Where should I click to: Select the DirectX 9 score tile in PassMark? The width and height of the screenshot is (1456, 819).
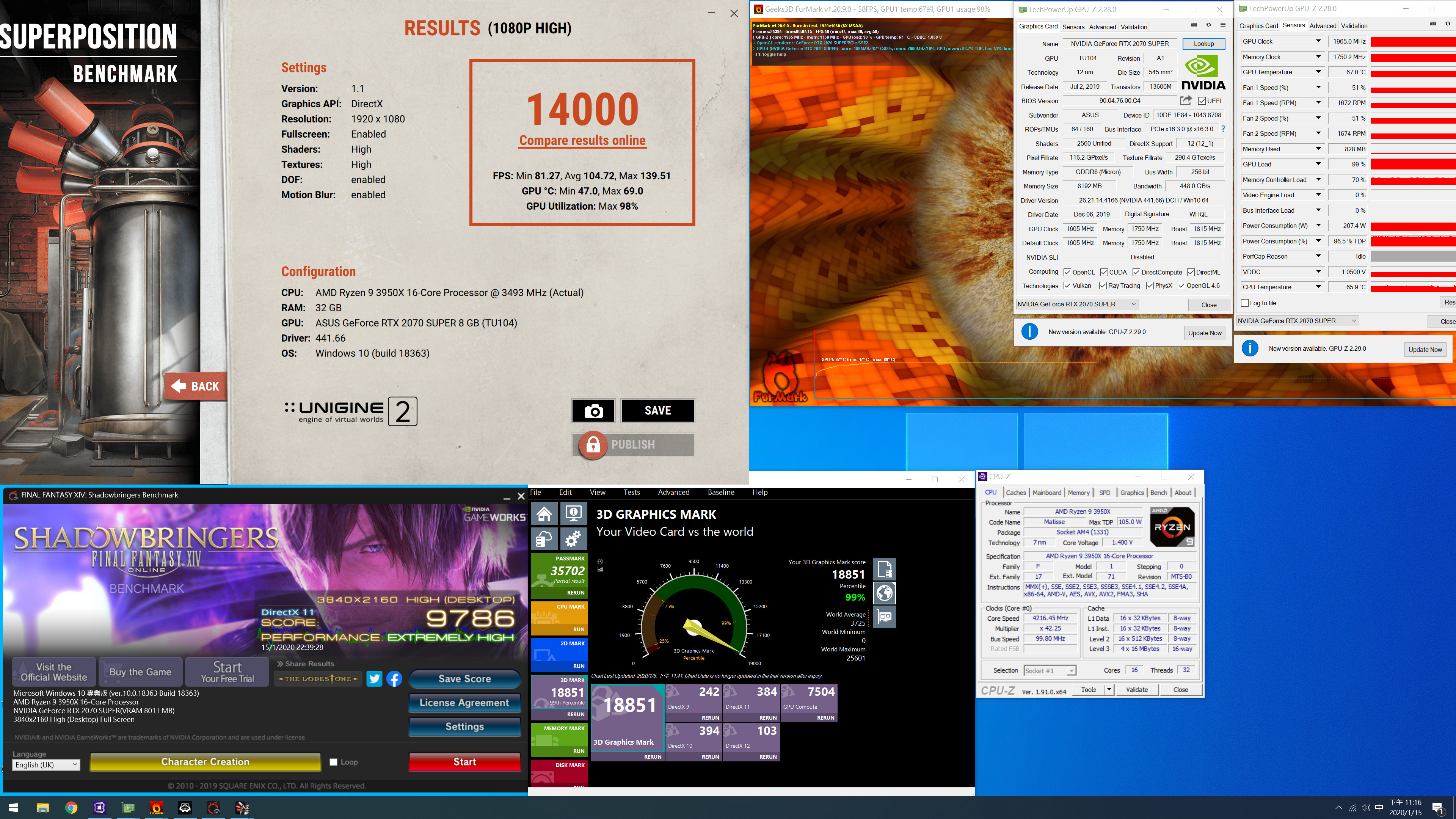[693, 703]
